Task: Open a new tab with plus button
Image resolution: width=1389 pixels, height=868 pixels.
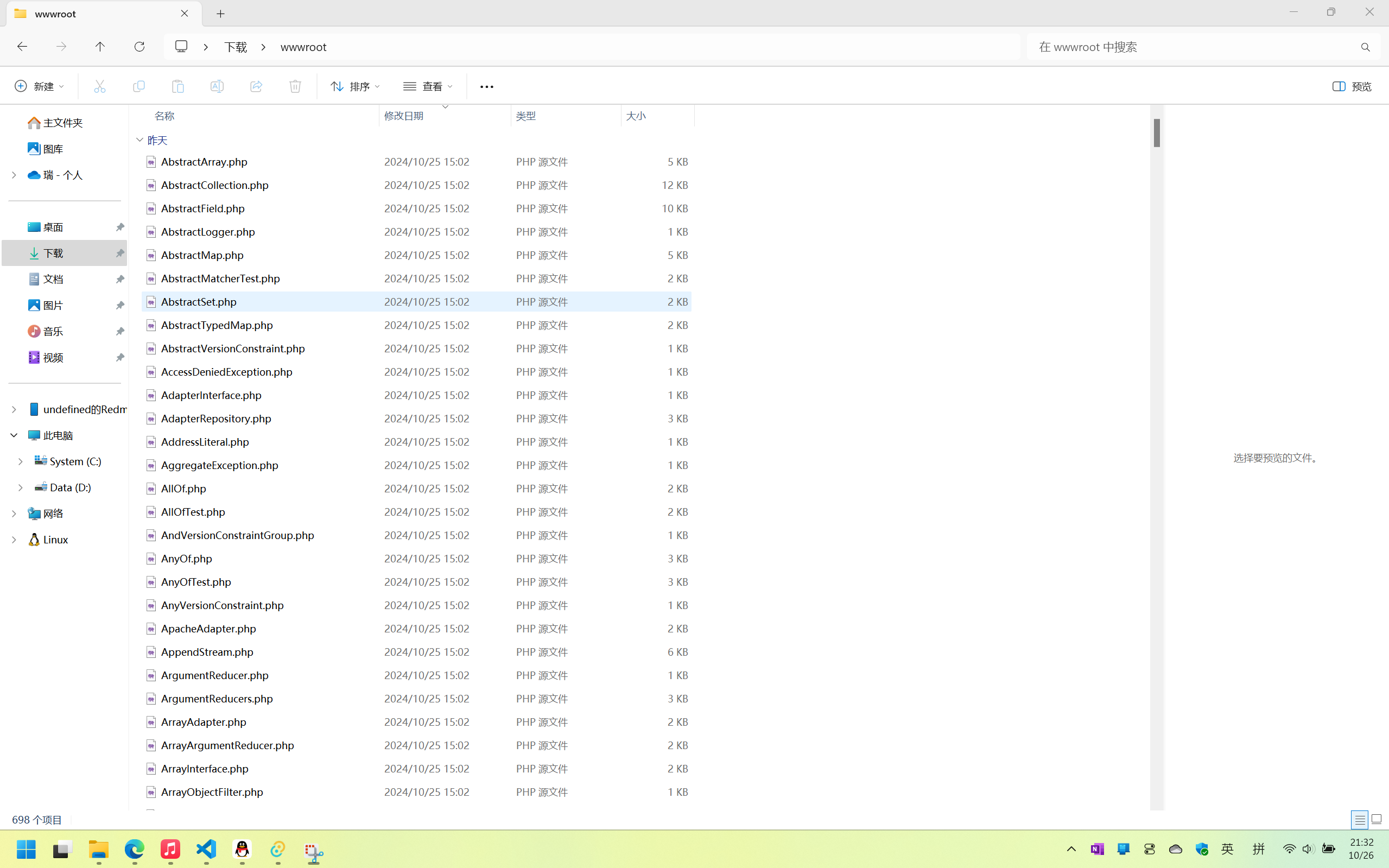Action: coord(220,14)
